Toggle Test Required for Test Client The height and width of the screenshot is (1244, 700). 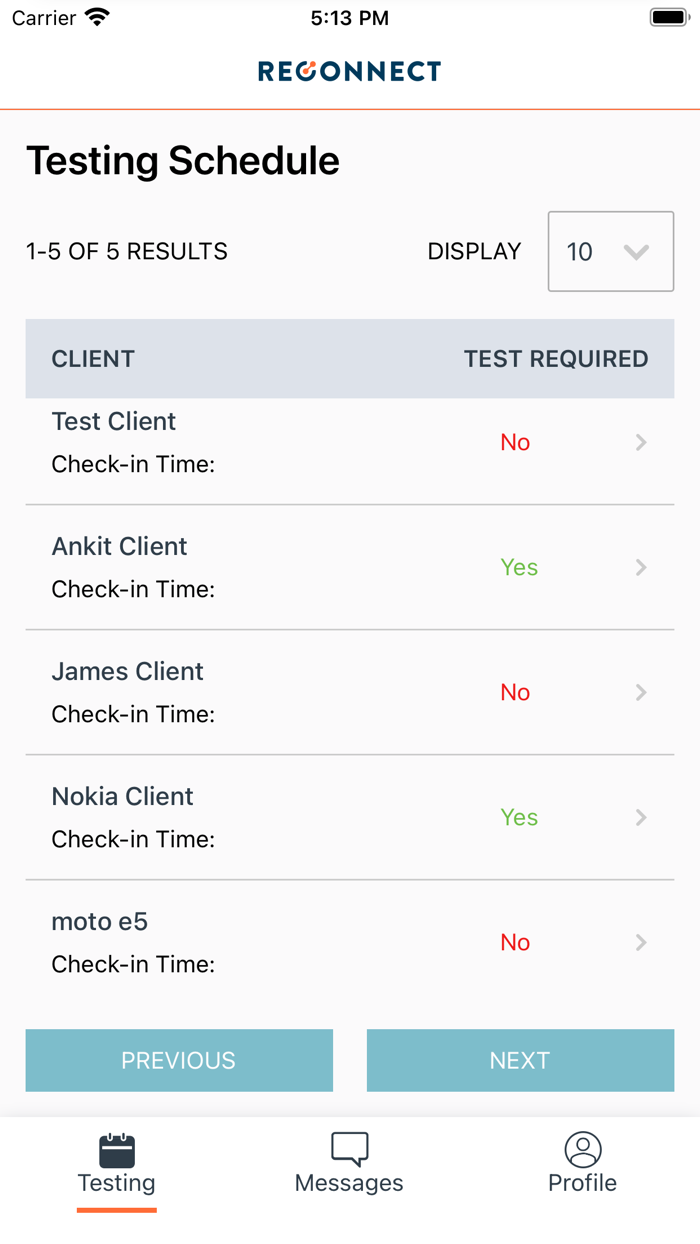click(515, 442)
